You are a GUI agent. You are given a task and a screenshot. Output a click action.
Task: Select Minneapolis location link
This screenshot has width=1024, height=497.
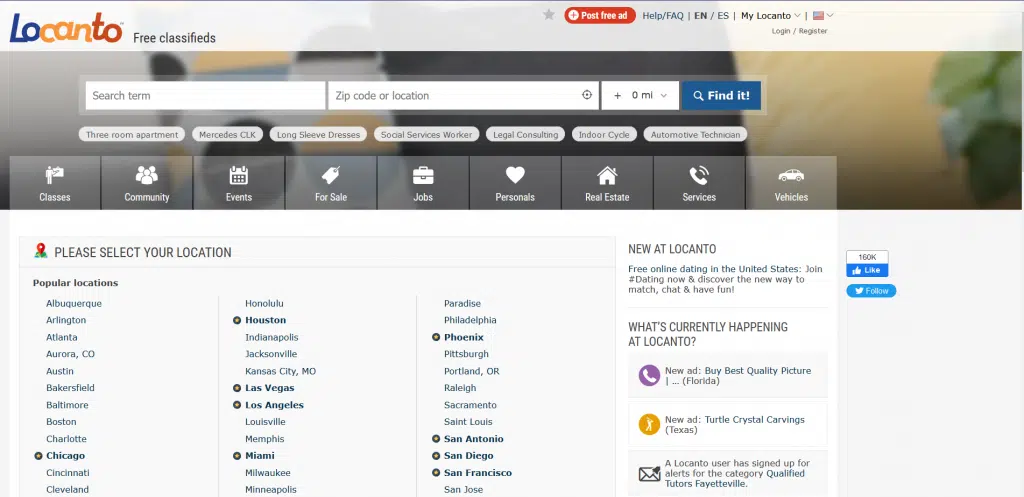[x=271, y=490]
